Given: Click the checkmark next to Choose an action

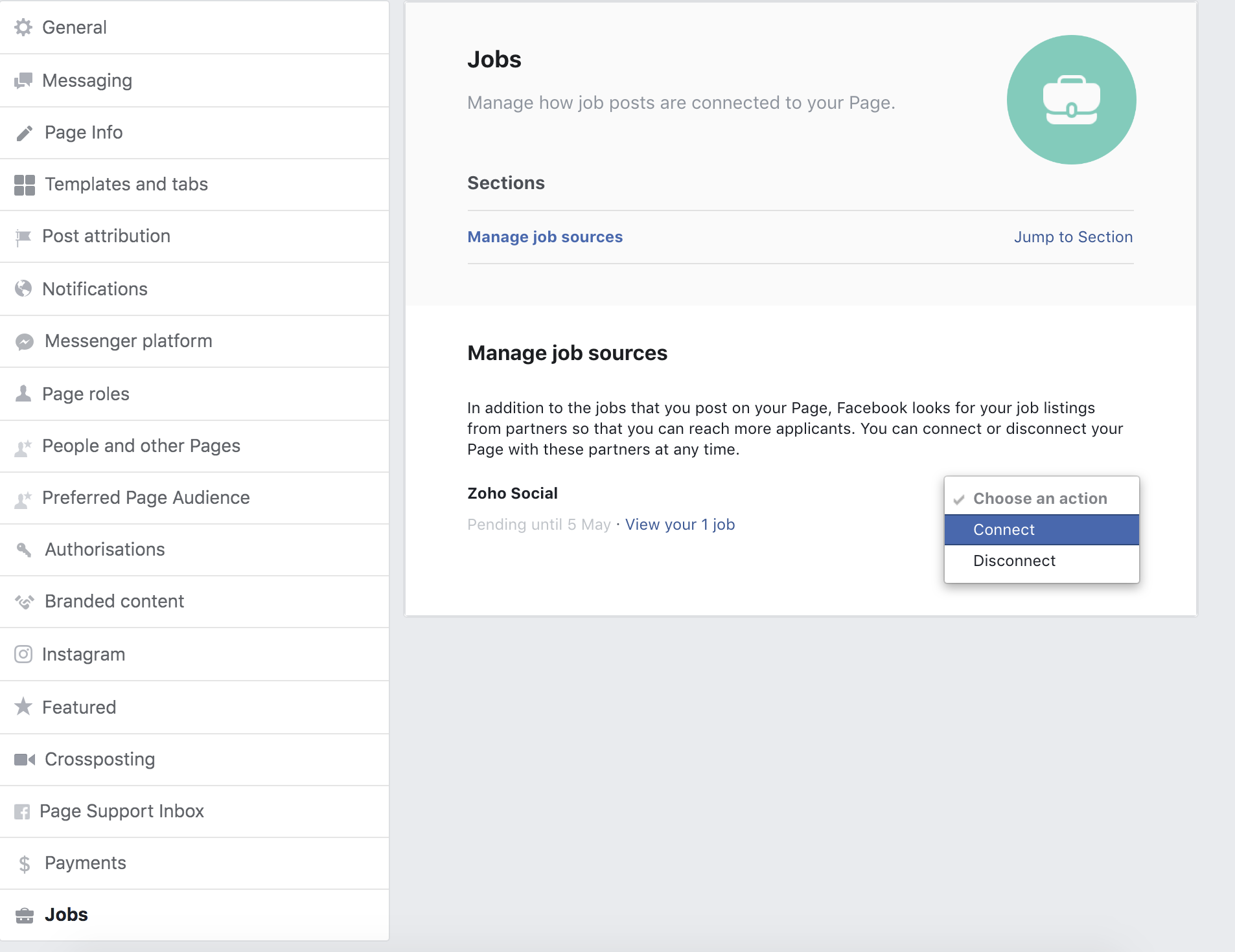Looking at the screenshot, I should 959,498.
